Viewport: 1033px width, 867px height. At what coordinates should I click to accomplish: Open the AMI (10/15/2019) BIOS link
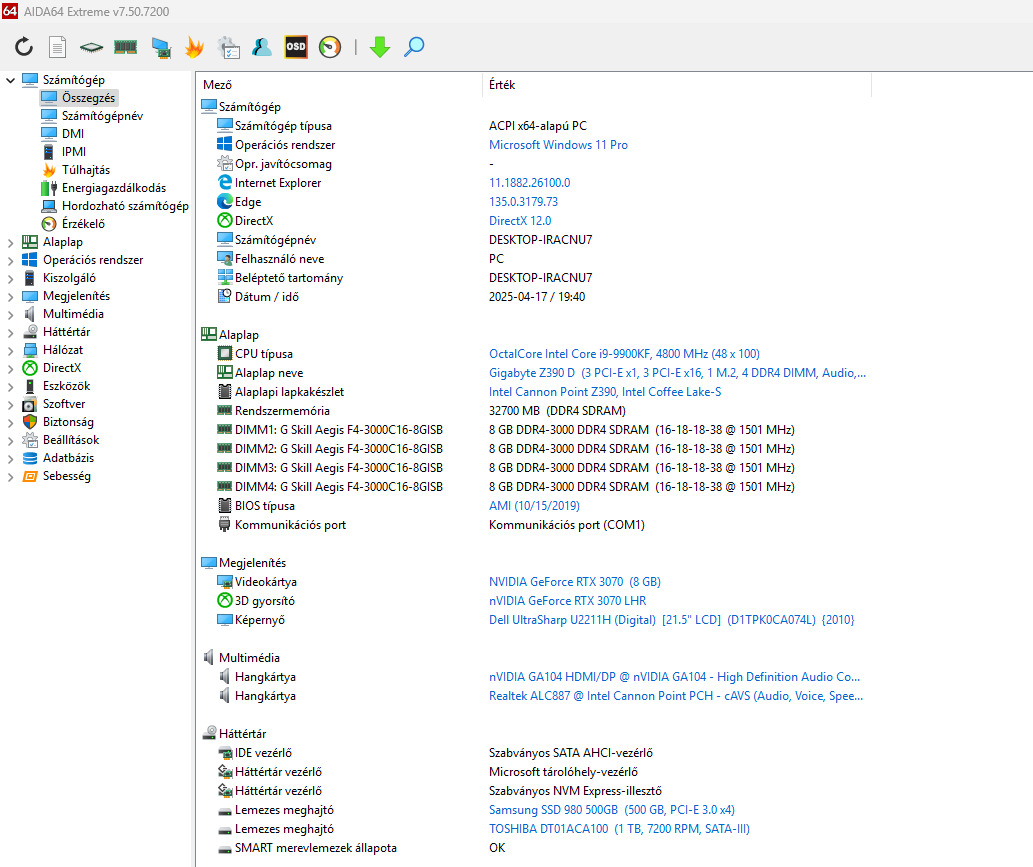[534, 506]
